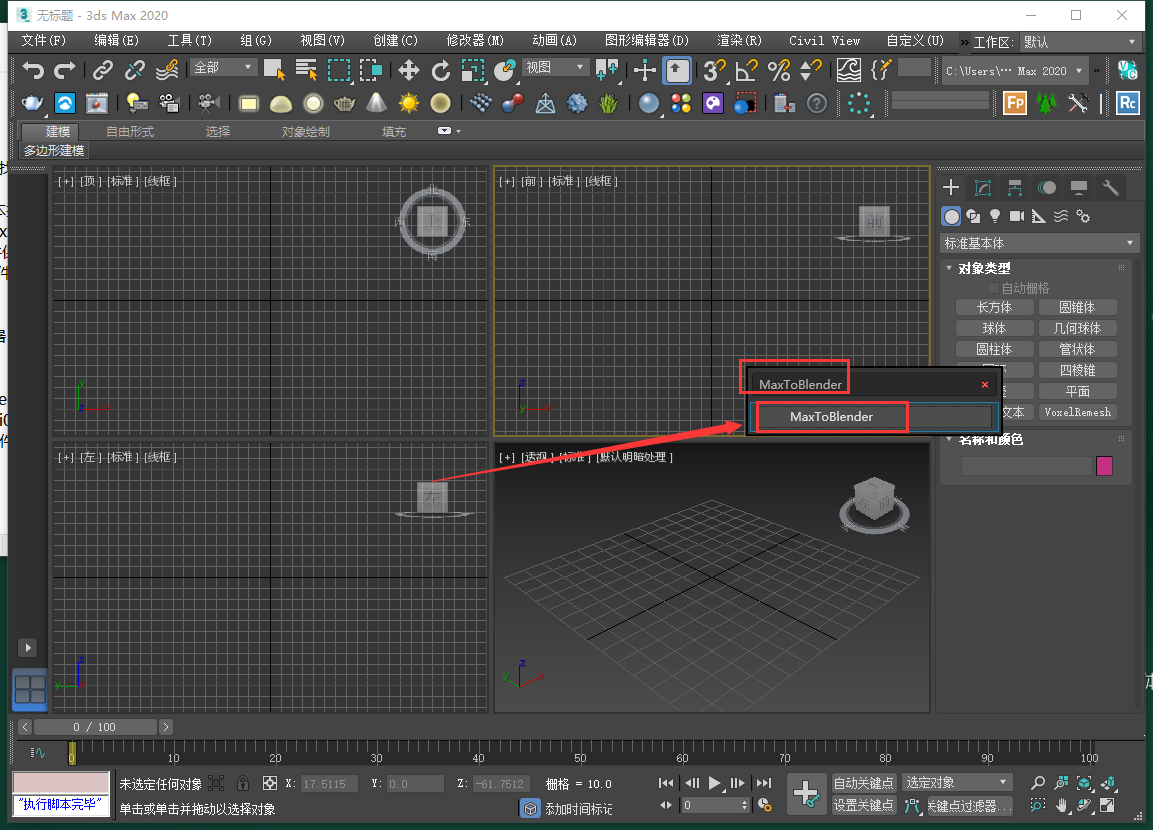Select the Move tool icon
Image resolution: width=1153 pixels, height=830 pixels.
pyautogui.click(x=409, y=71)
